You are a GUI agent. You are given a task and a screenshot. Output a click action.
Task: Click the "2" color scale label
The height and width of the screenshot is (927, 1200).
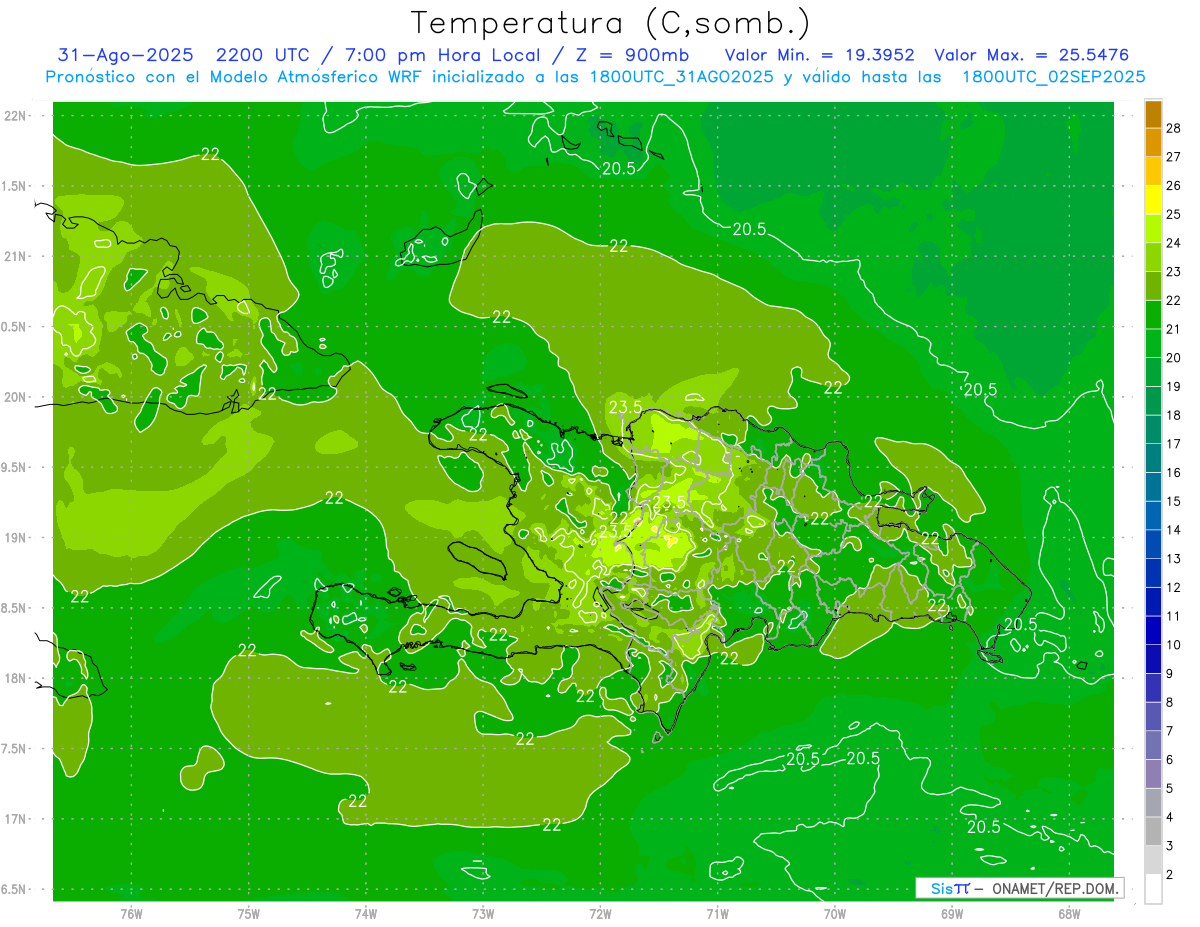(x=1171, y=875)
